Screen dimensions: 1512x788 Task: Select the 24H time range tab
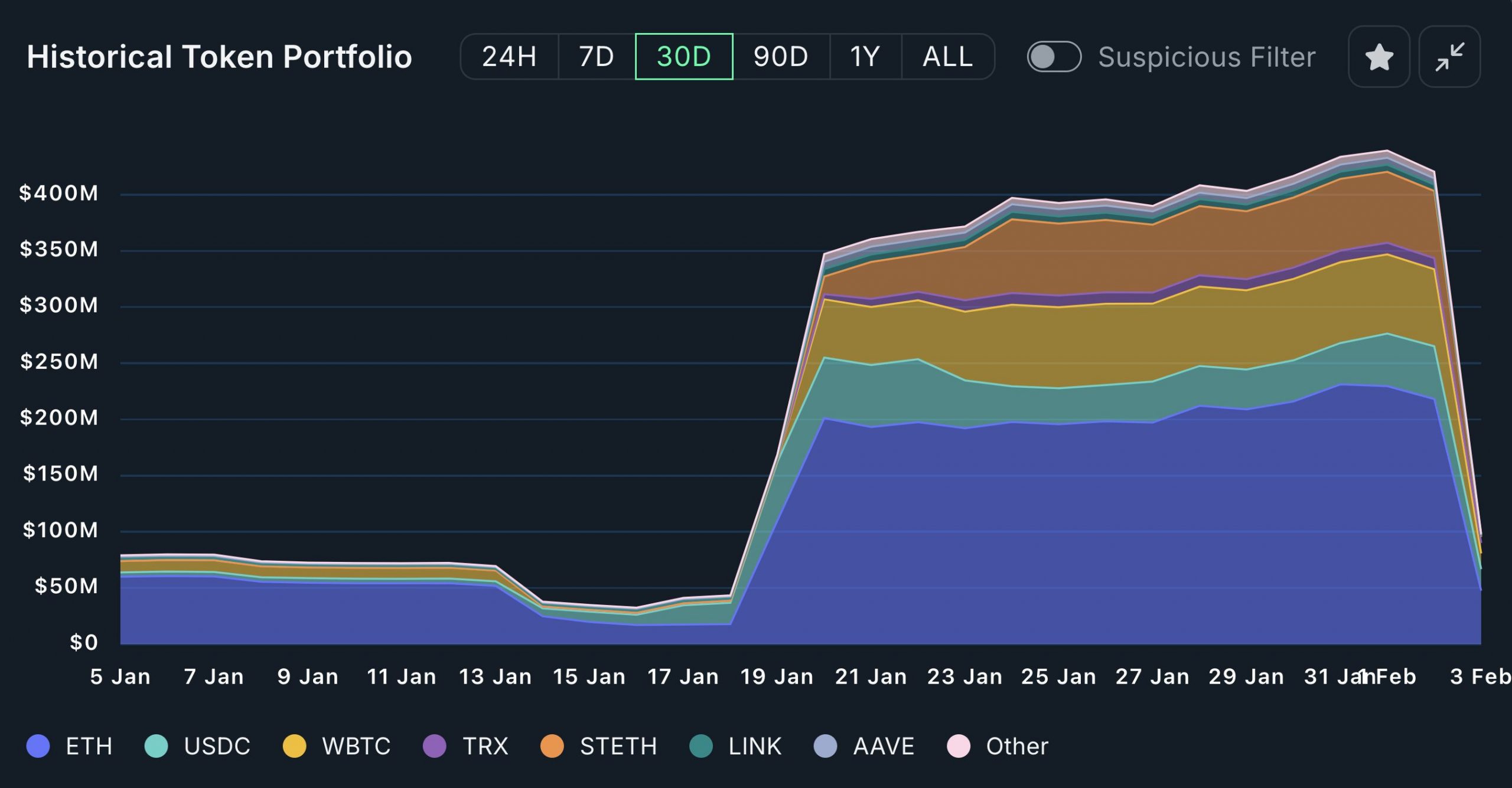(x=509, y=57)
